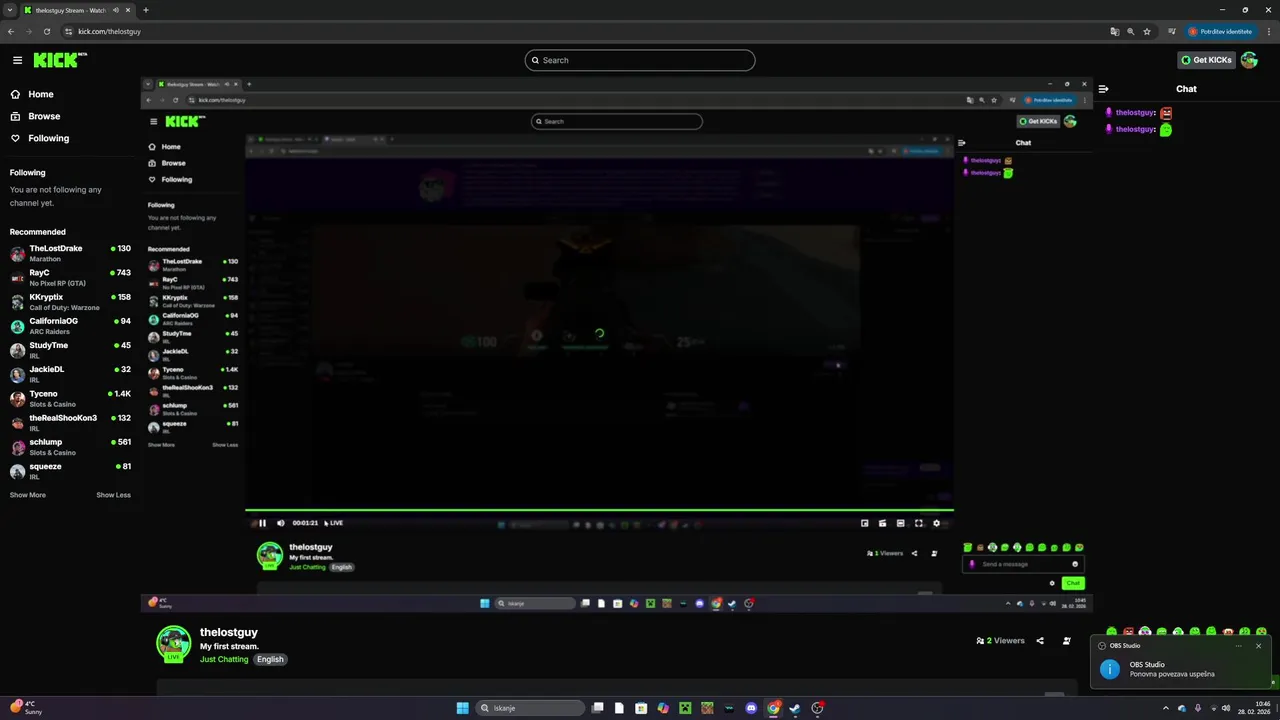This screenshot has height=720, width=1280.
Task: Open OBS Studio from the taskbar
Action: (818, 708)
